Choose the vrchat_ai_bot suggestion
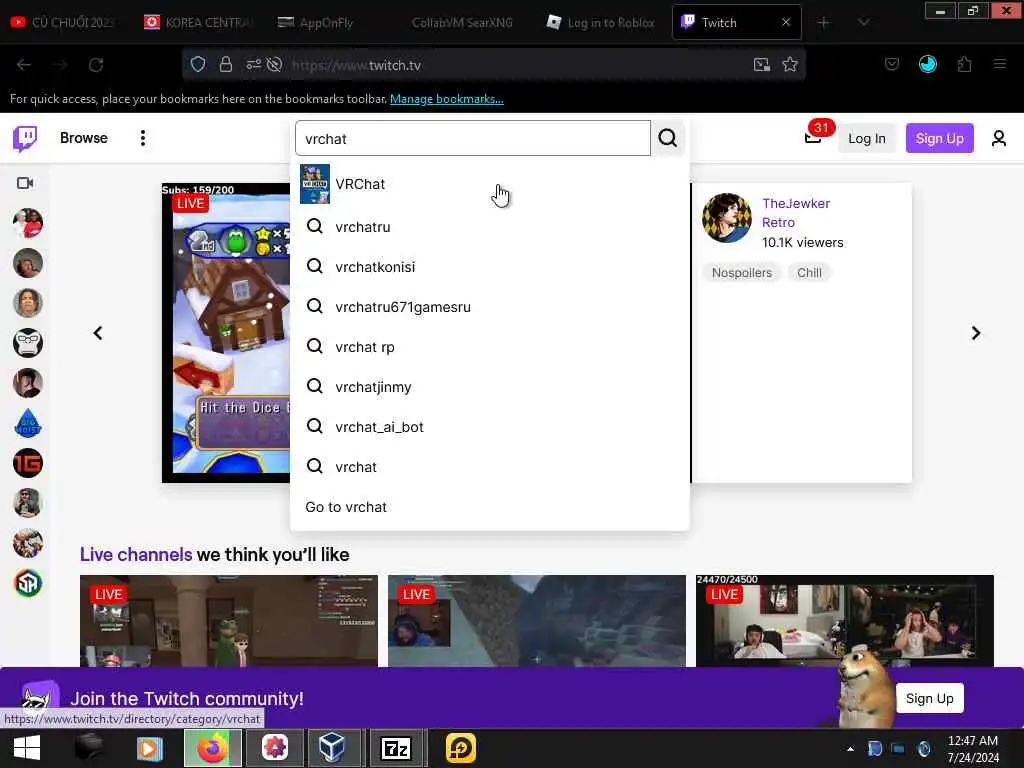1024x768 pixels. click(x=489, y=426)
